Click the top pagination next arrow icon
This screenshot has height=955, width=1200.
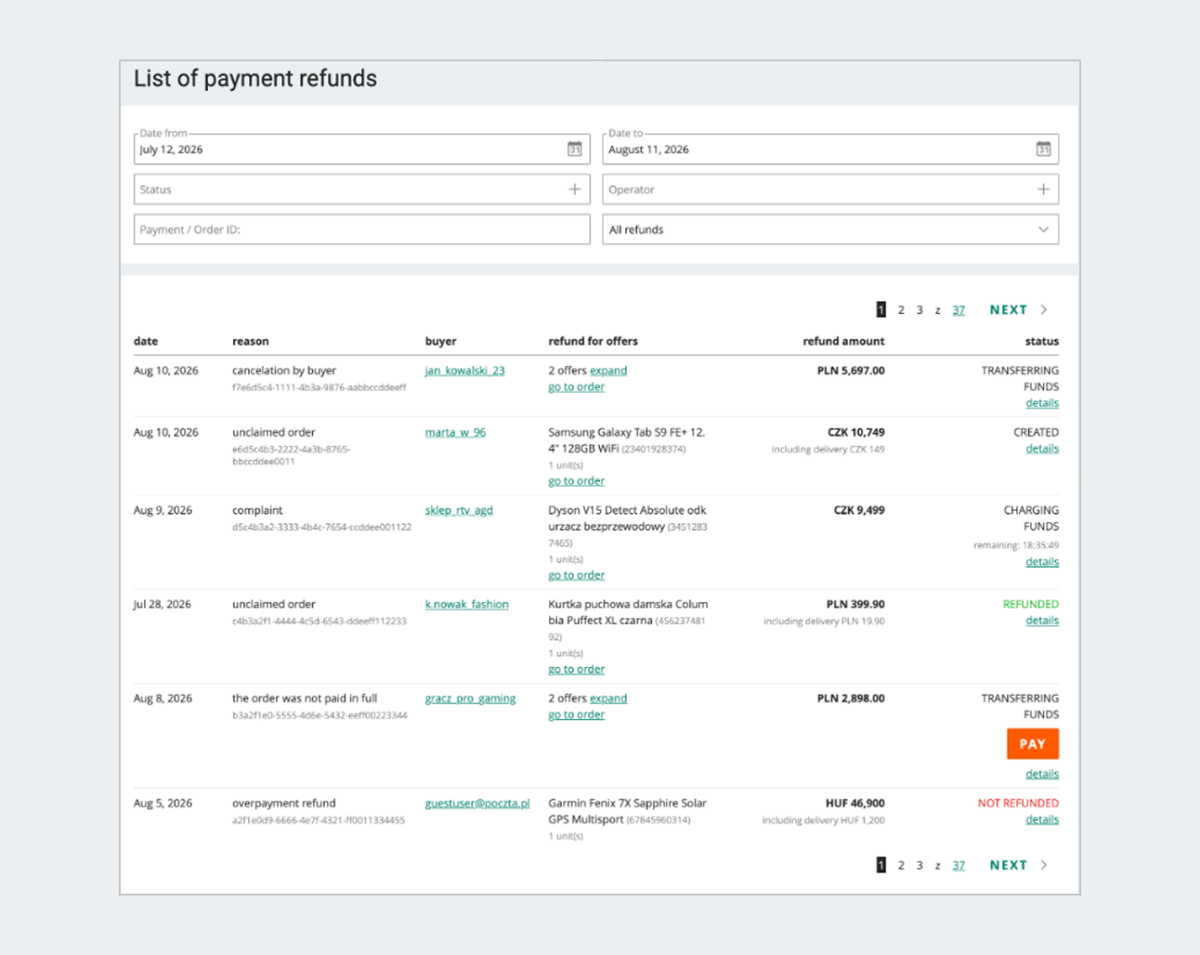[1044, 310]
